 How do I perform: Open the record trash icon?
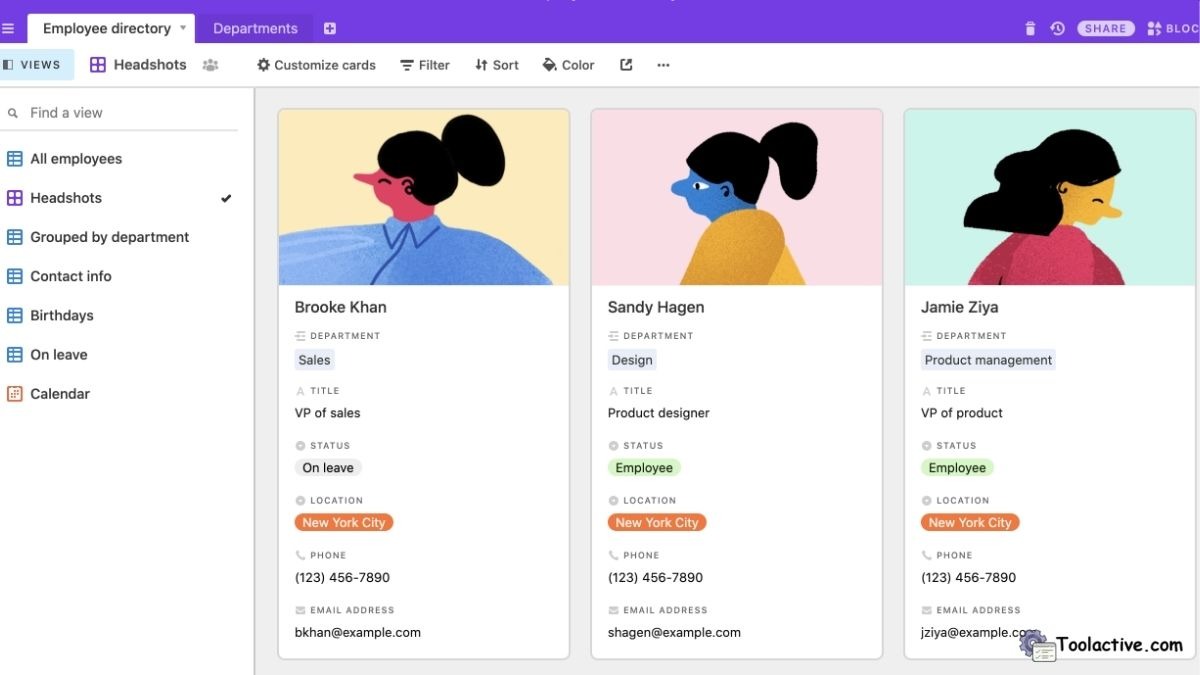(1029, 27)
